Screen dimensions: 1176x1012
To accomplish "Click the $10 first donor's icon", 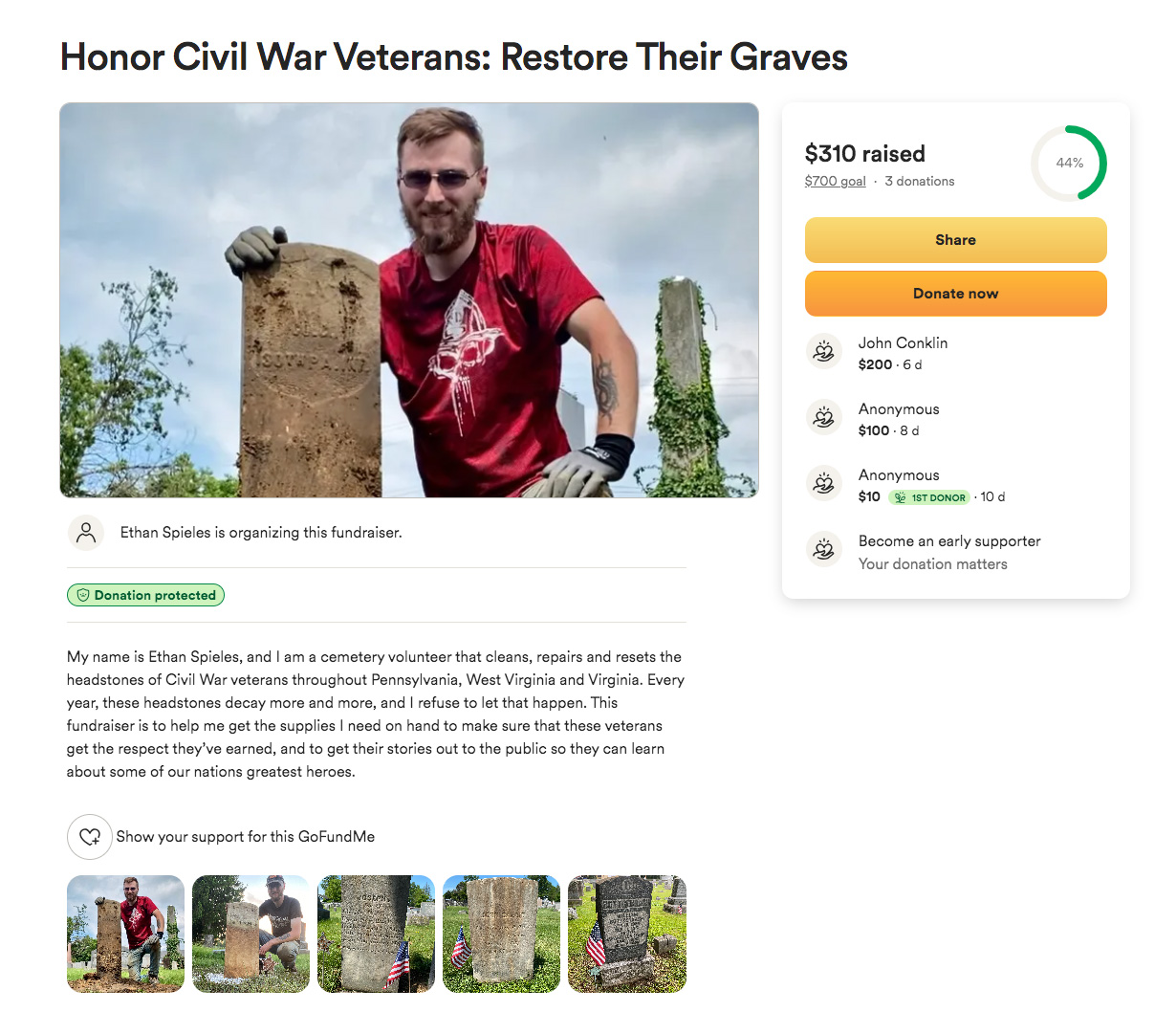I will tap(824, 484).
